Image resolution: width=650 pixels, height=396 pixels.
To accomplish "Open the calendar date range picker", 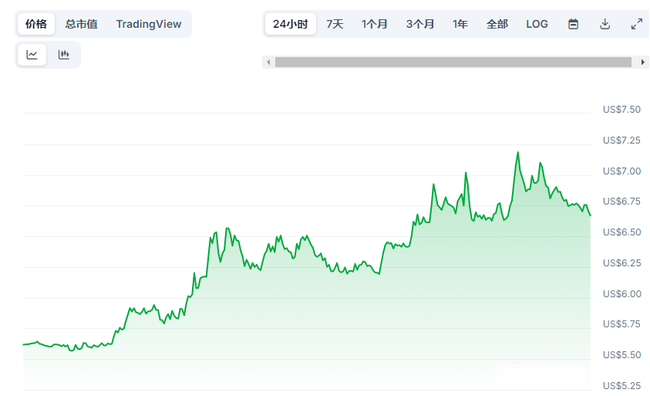I will click(x=573, y=24).
